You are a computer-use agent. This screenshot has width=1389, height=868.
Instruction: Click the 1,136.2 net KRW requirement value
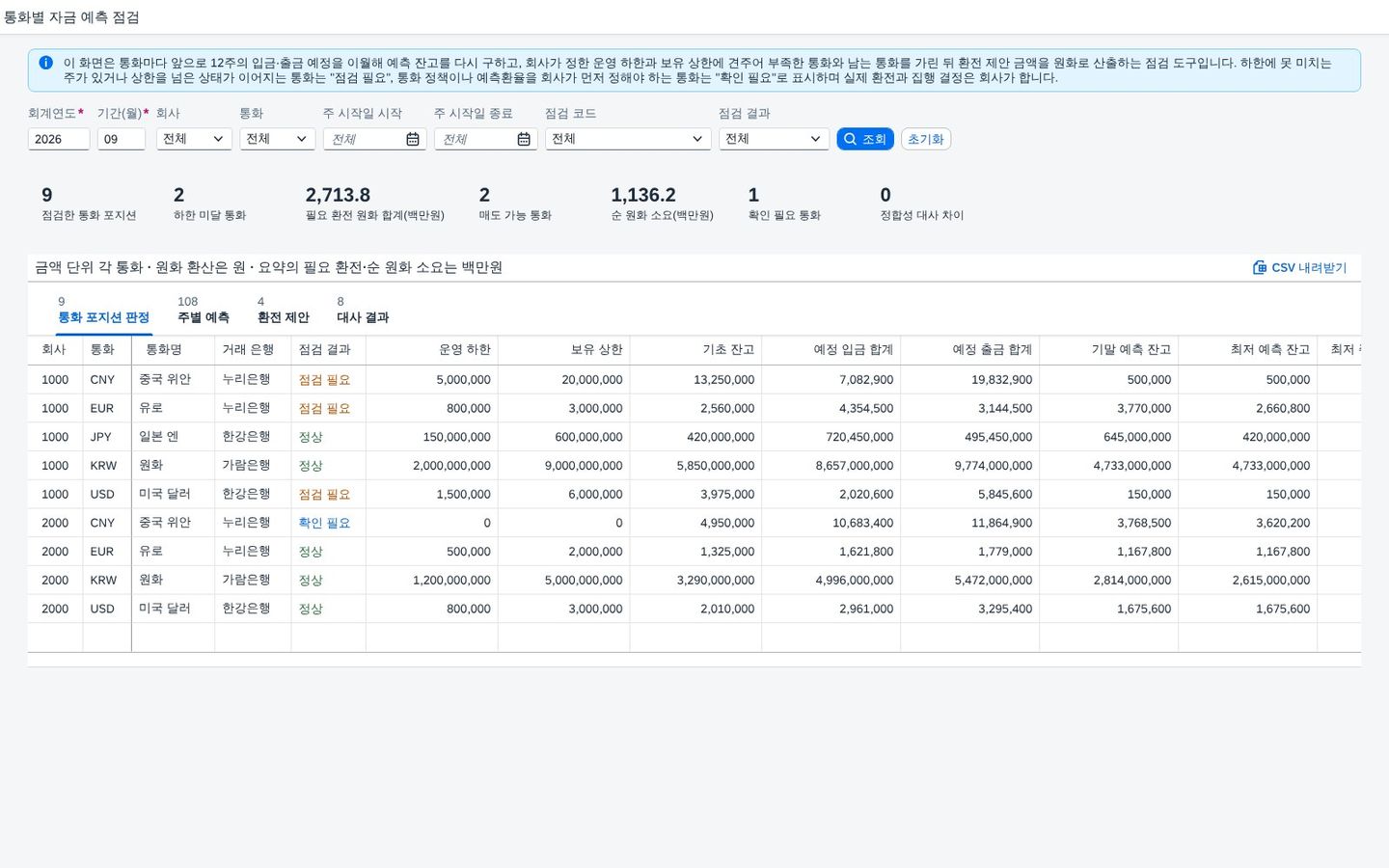(643, 195)
